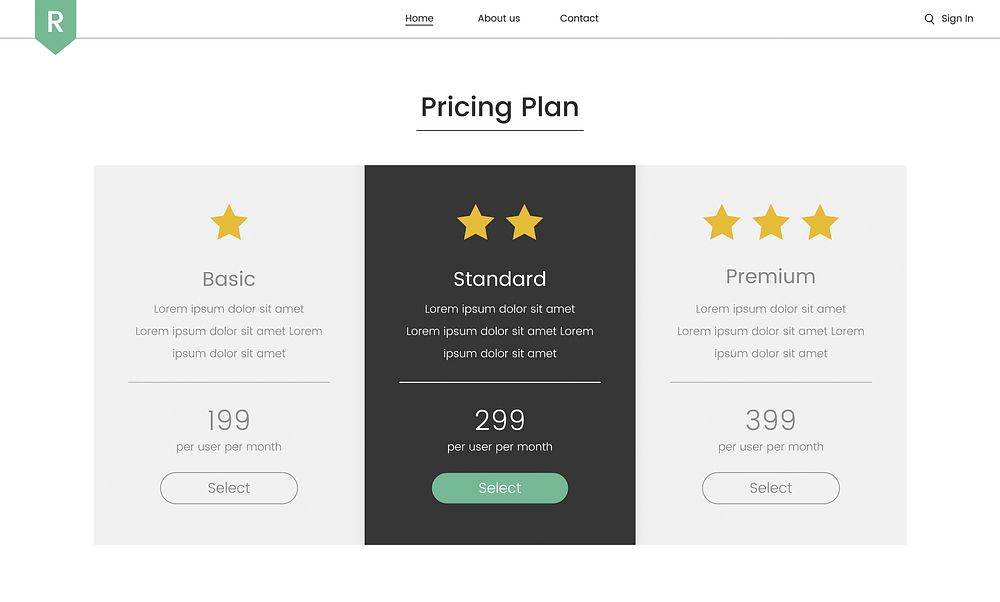Click the first star above Premium plan
The height and width of the screenshot is (602, 1000).
721,222
